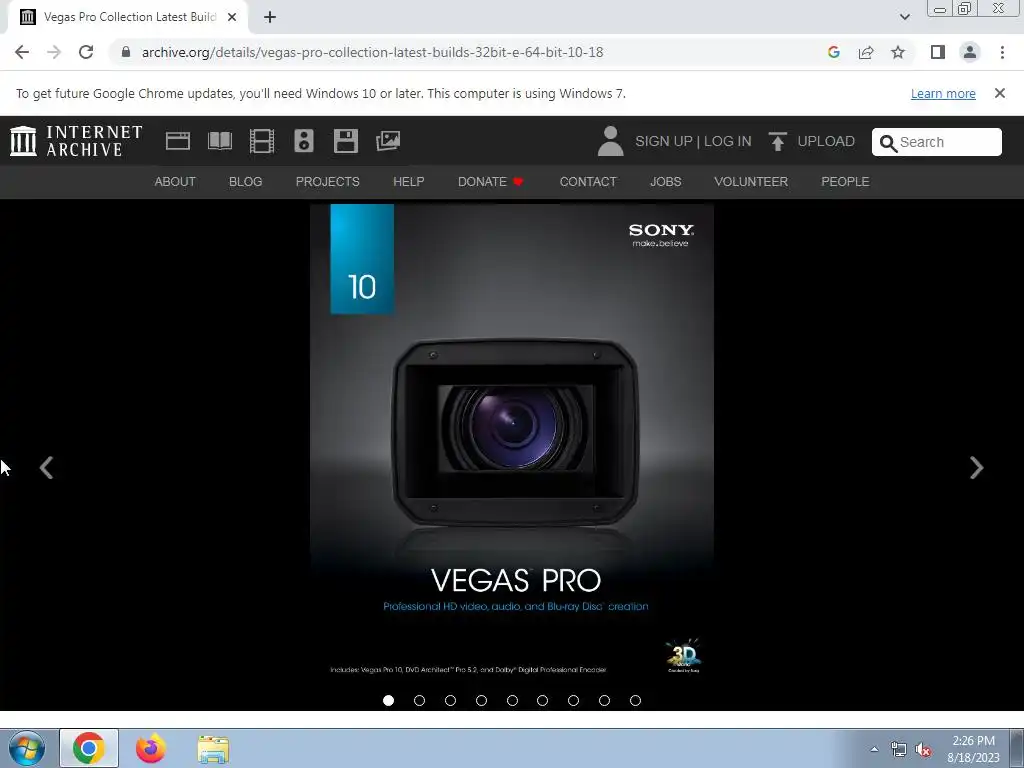Screen dimensions: 1024x768
Task: Open the Windows Start button
Action: (x=27, y=748)
